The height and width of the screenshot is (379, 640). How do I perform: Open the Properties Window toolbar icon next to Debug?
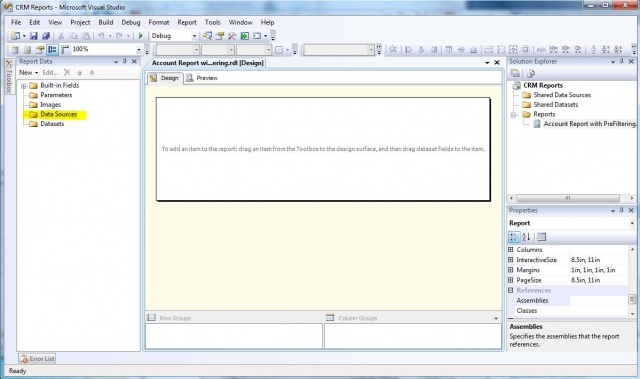click(x=220, y=36)
